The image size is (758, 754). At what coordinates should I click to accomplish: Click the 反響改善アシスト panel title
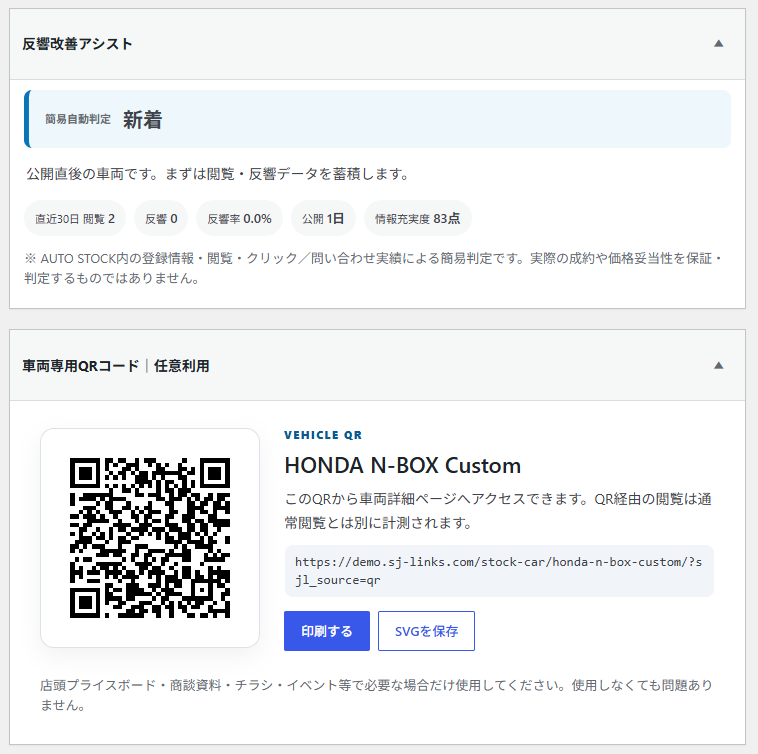(77, 44)
